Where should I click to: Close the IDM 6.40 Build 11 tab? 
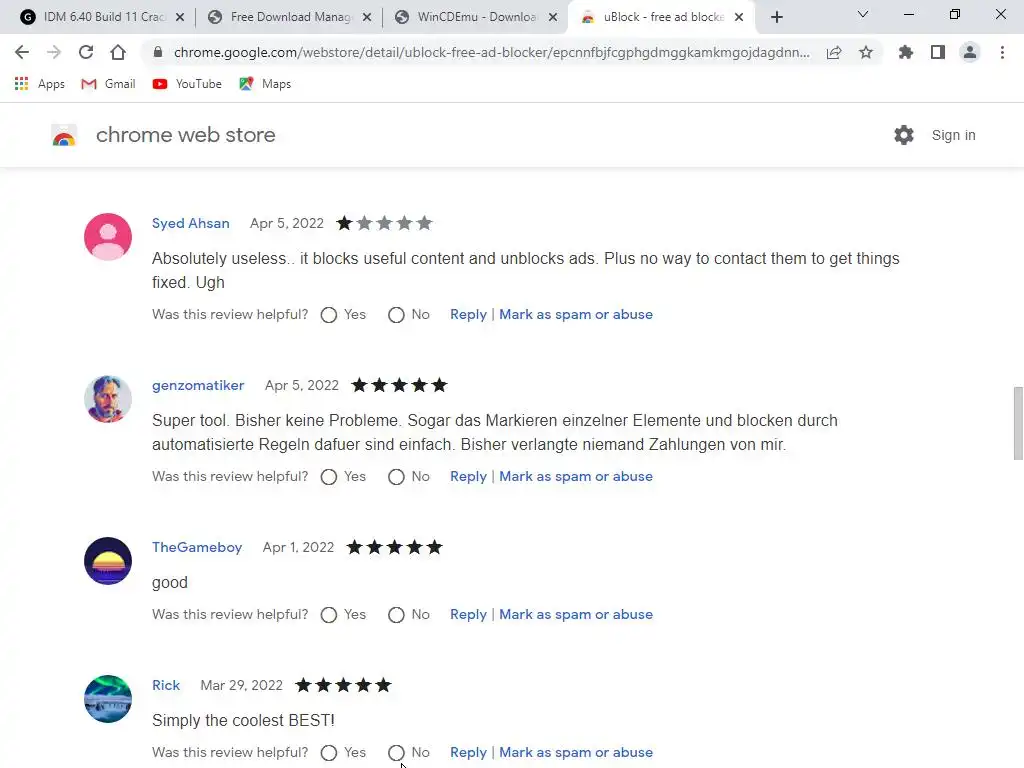pyautogui.click(x=180, y=18)
